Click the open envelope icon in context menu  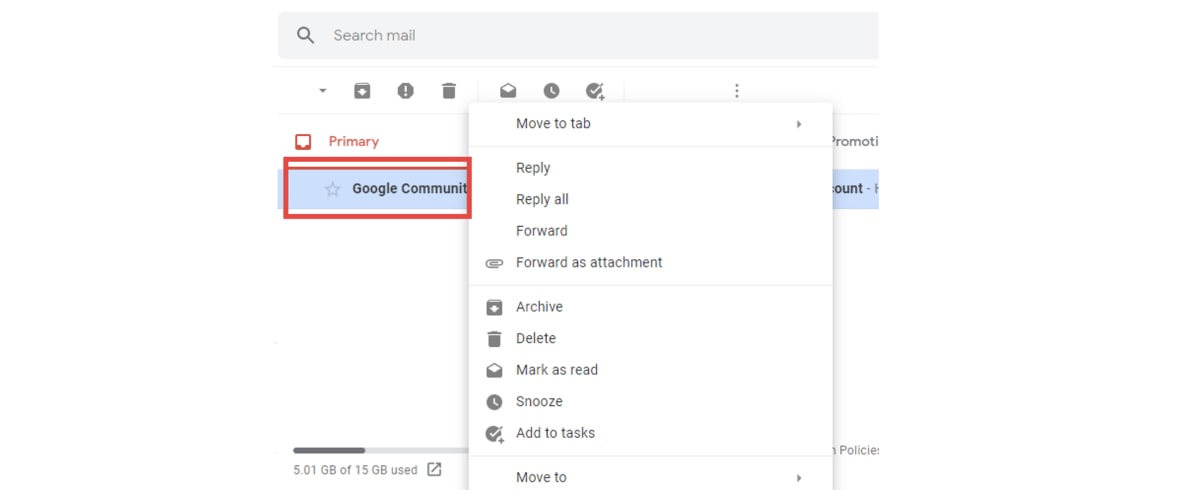point(494,370)
